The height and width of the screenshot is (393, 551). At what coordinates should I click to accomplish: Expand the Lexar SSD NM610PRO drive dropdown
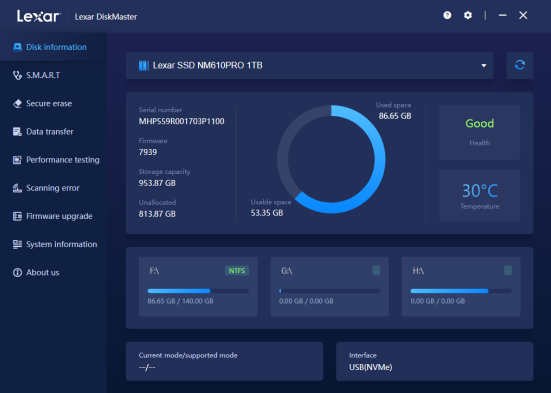coord(310,65)
